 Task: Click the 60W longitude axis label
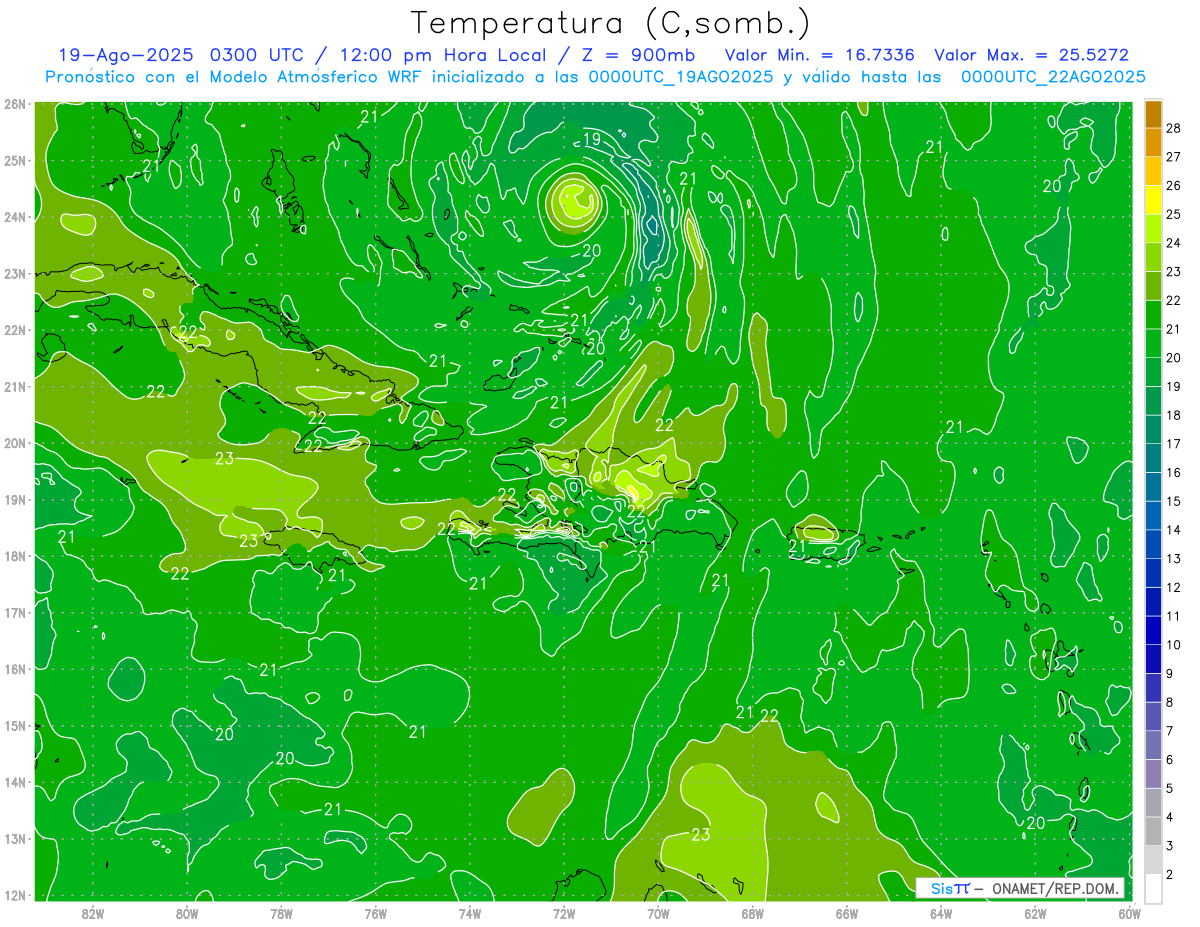click(1130, 913)
